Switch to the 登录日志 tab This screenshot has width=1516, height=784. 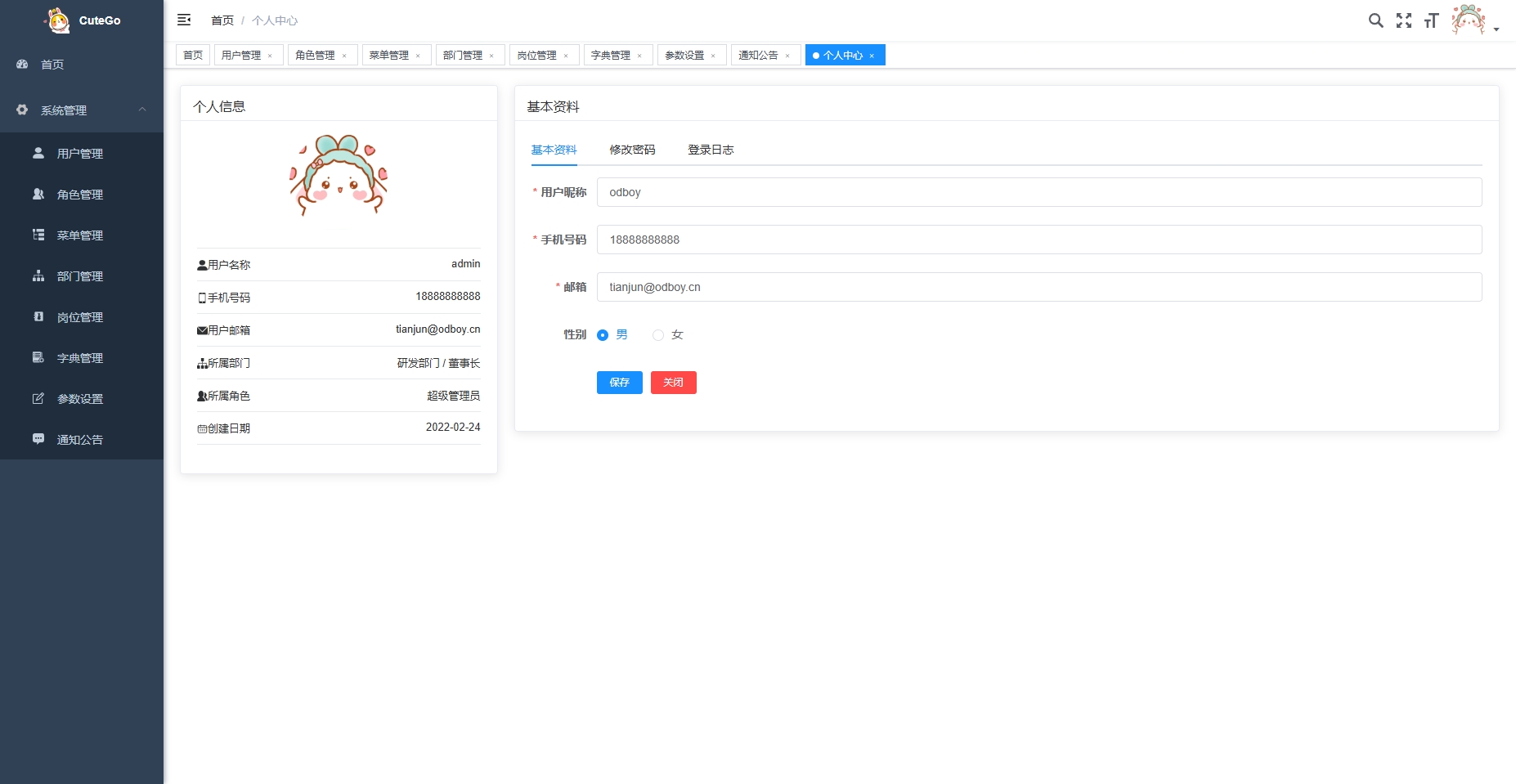pos(711,150)
